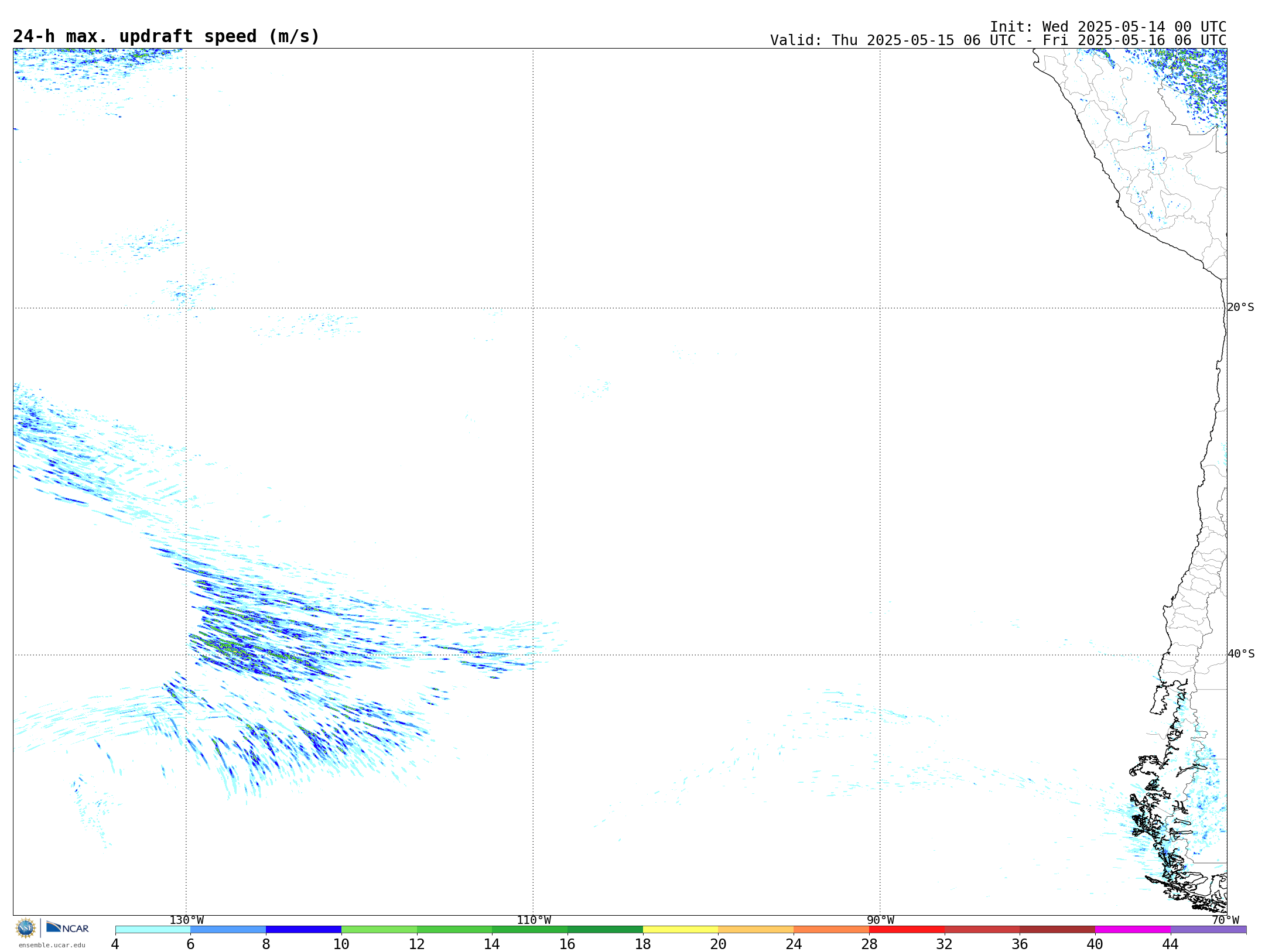Click the purple above-44 color swatch
Viewport: 1265px width, 952px height.
[x=1208, y=930]
